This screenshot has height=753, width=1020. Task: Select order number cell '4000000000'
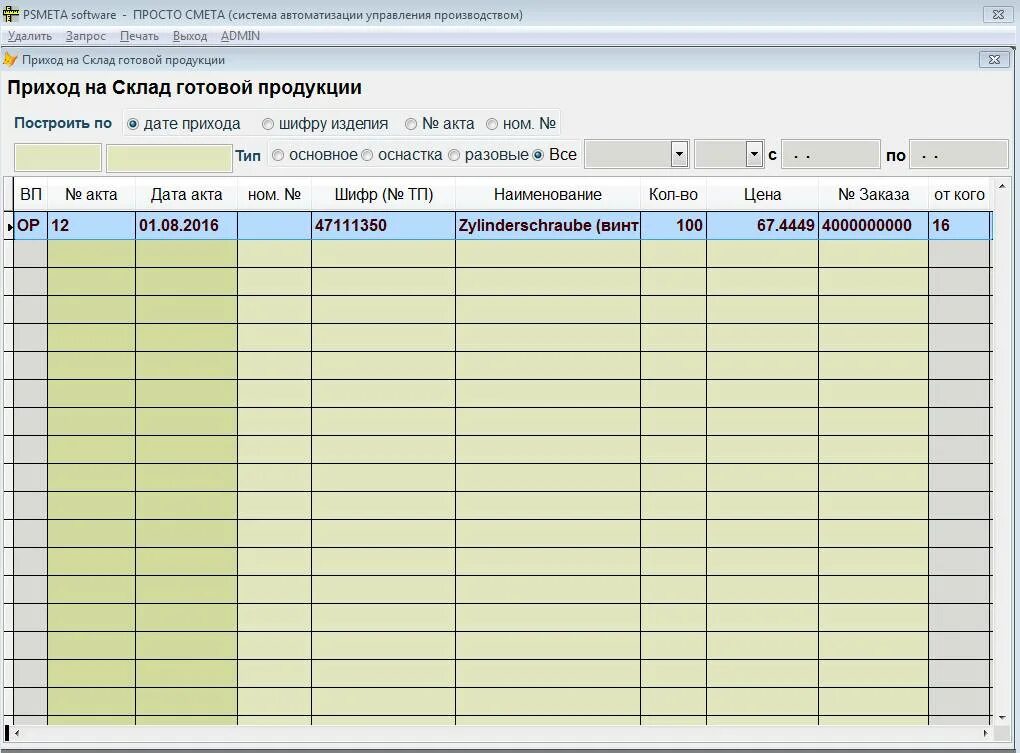(874, 226)
